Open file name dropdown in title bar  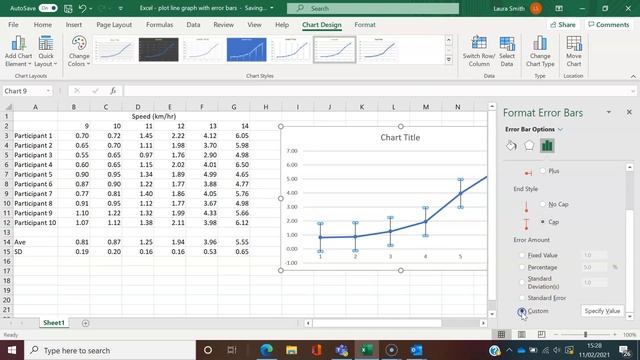click(x=272, y=8)
